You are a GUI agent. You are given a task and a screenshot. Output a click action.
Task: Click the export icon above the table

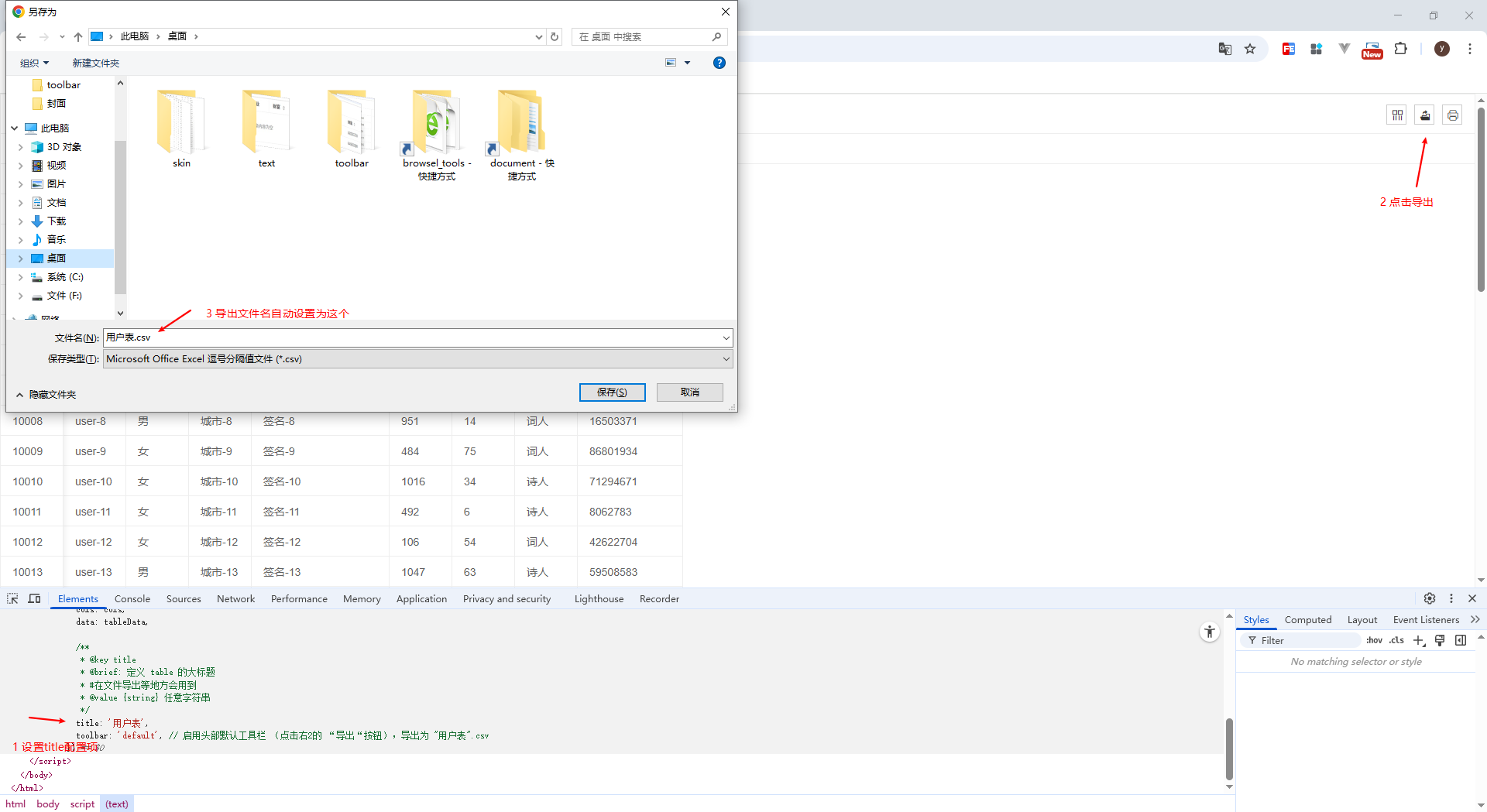tap(1424, 115)
